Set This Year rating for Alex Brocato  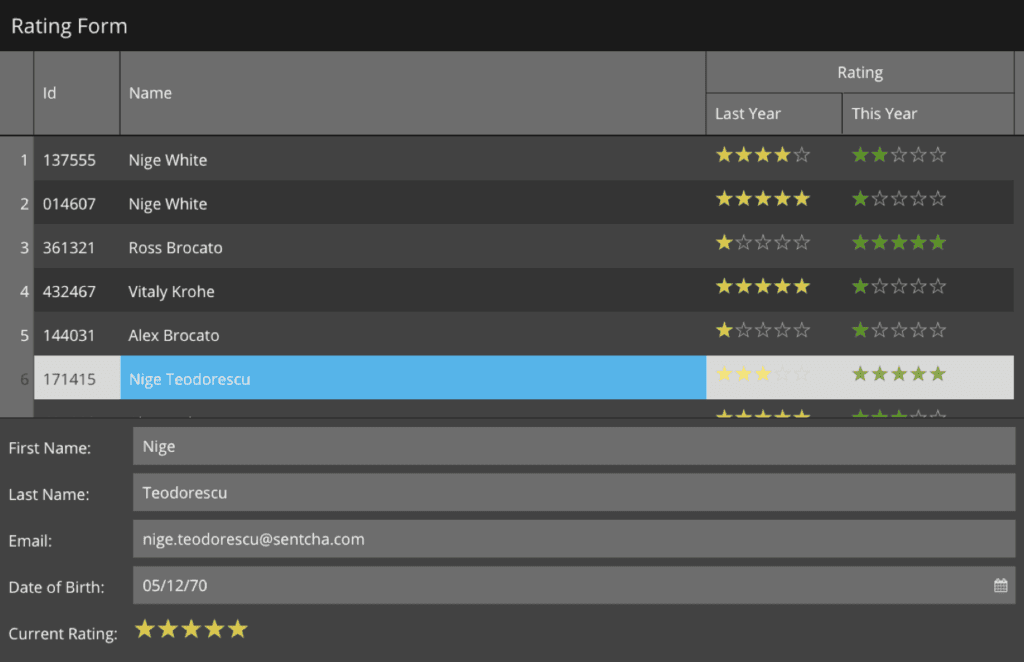coord(899,330)
